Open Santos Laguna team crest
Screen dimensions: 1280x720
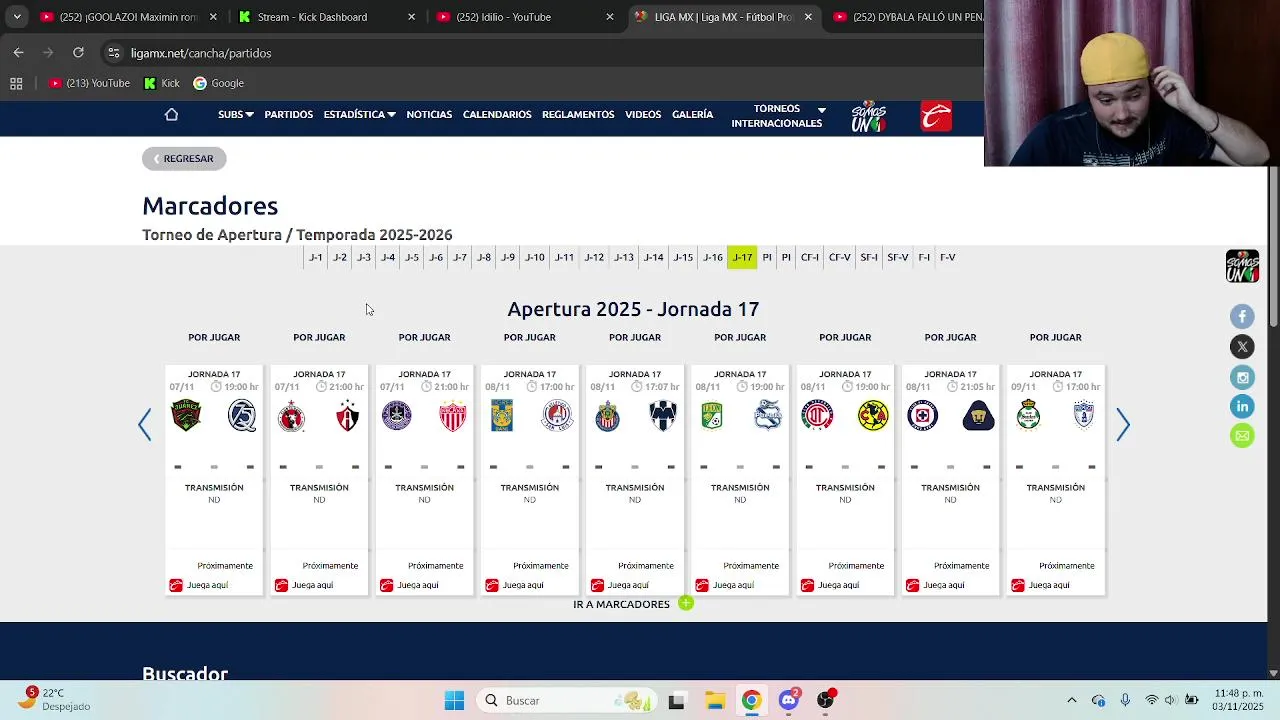click(x=1028, y=415)
